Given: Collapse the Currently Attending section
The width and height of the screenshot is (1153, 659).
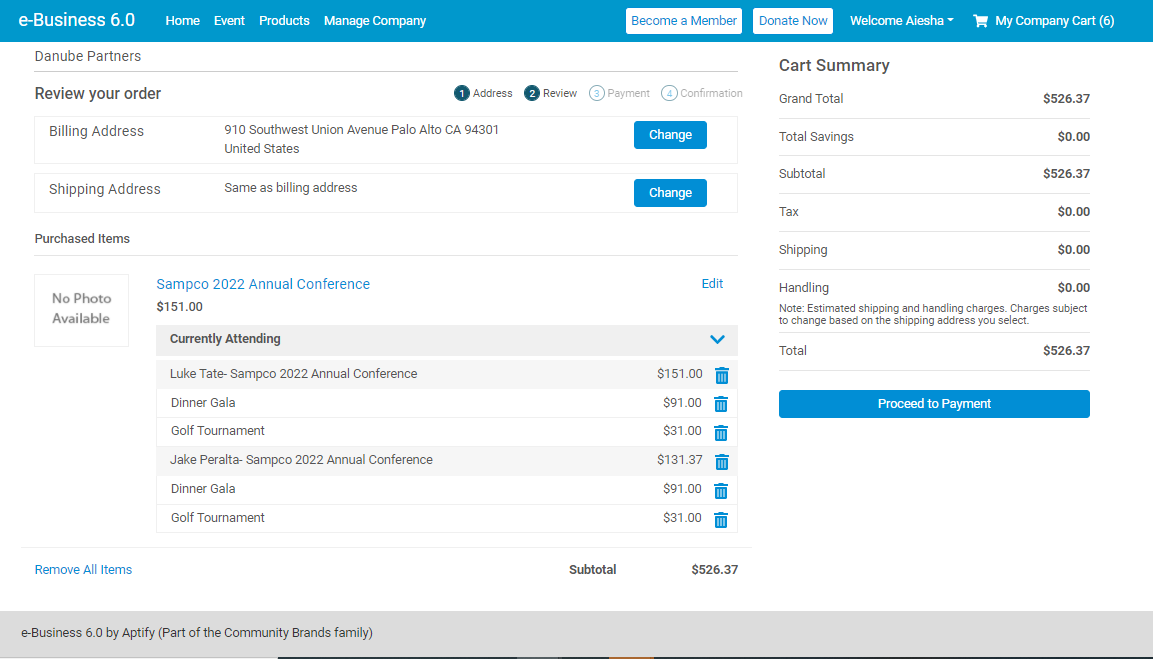Looking at the screenshot, I should tap(717, 340).
